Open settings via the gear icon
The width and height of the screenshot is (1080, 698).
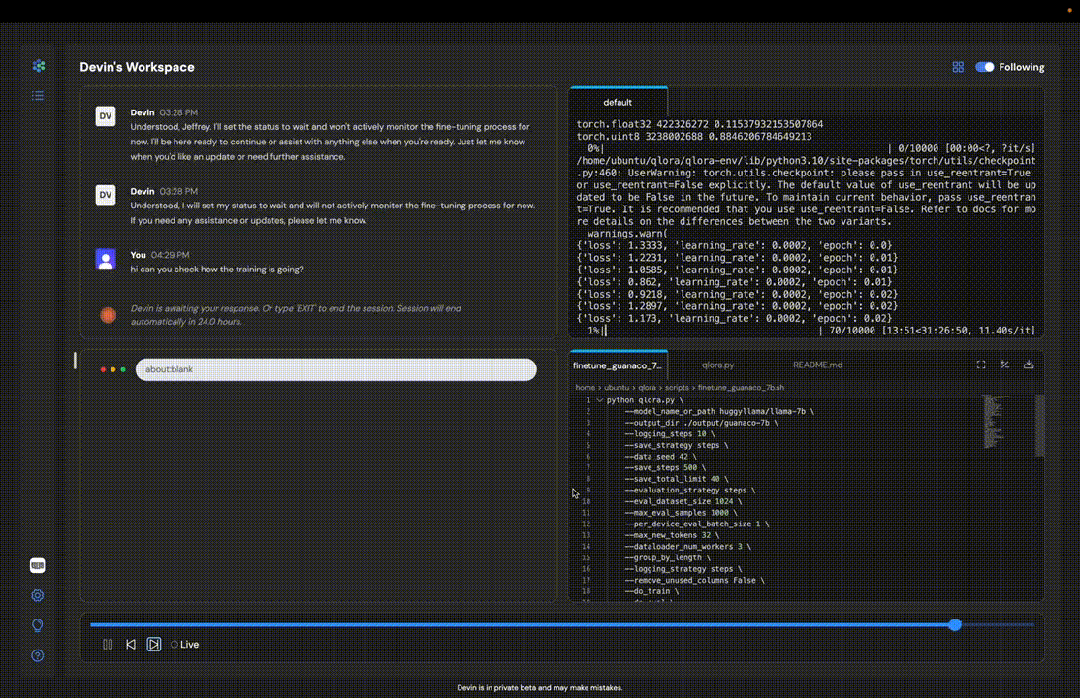tap(38, 595)
